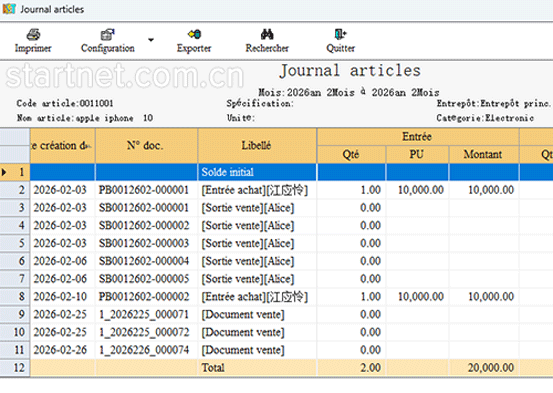Select the N° doc. column header
Viewport: 553px width, 393px height.
pos(146,145)
